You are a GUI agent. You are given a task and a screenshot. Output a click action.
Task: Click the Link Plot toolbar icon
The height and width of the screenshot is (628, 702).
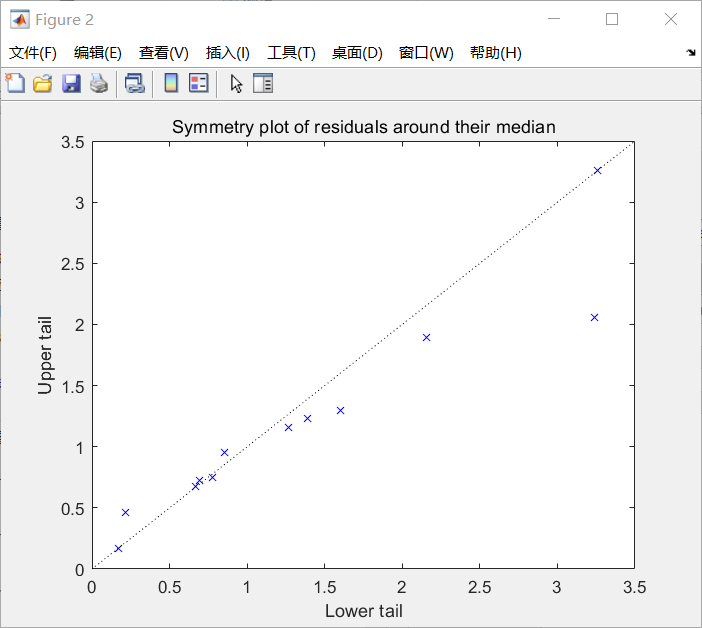pos(134,84)
